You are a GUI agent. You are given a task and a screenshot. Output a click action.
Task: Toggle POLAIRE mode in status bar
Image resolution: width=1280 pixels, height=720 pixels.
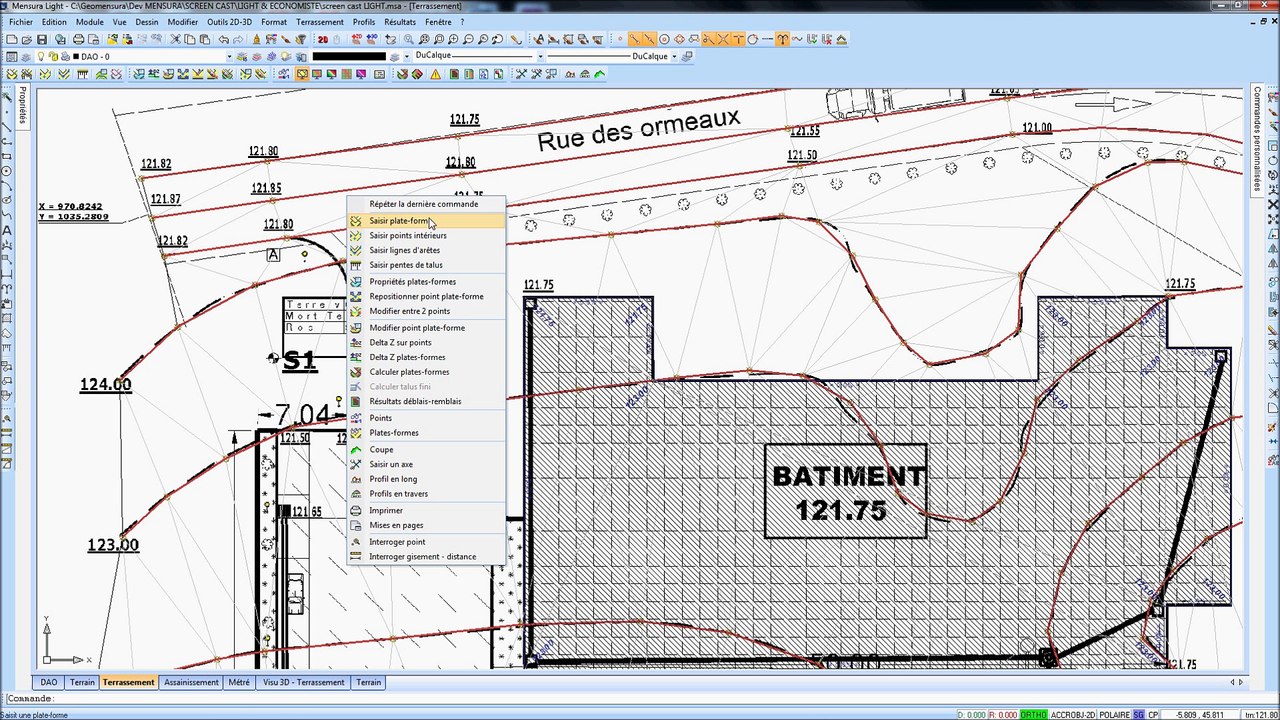[1115, 715]
